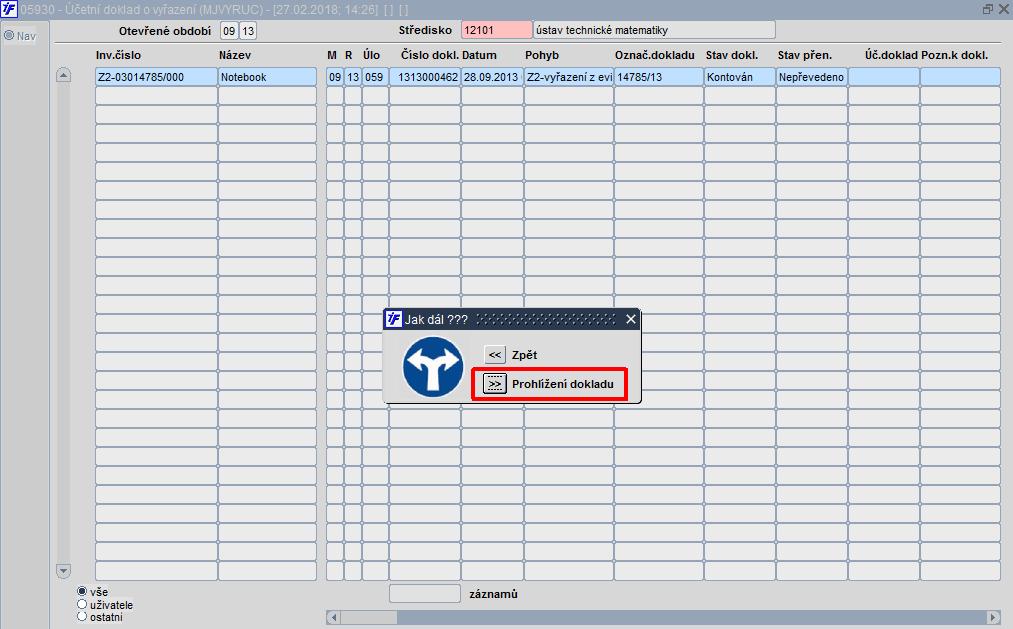The height and width of the screenshot is (629, 1013).
Task: Click the empty Úč.doklad cell in first row
Action: tap(884, 77)
